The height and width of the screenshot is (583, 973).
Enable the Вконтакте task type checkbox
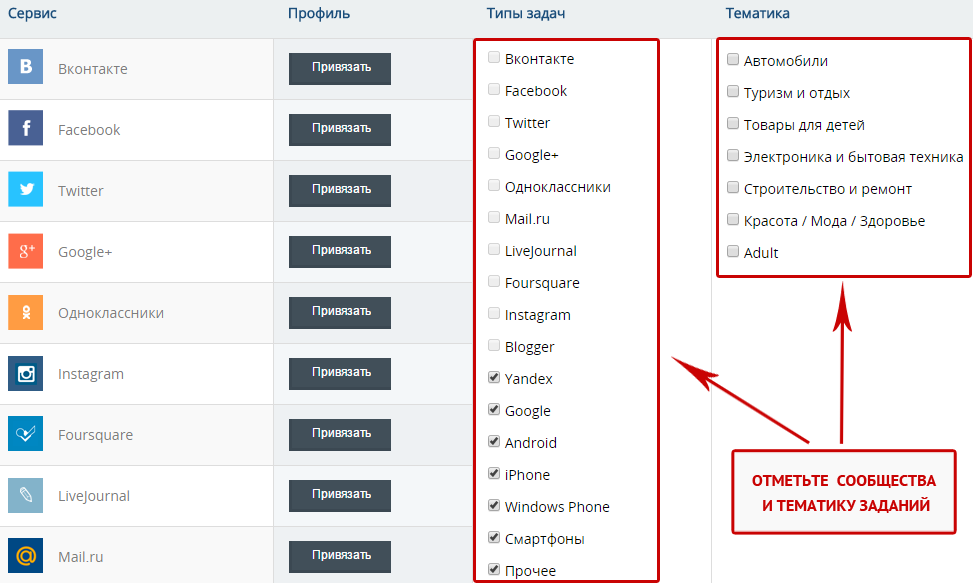494,58
